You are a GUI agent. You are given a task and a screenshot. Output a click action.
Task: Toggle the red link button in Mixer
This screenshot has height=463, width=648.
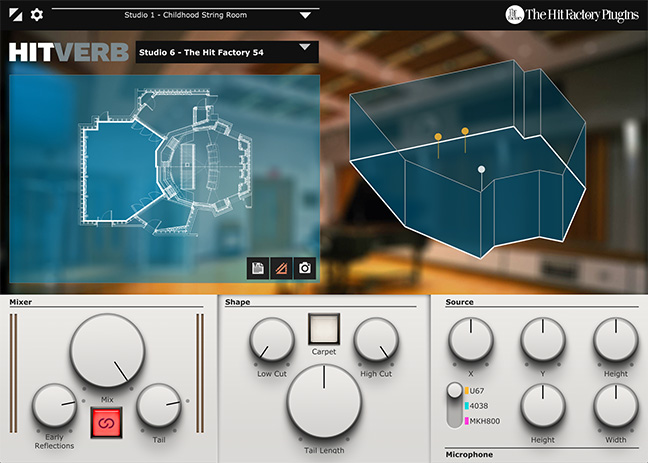[x=107, y=423]
